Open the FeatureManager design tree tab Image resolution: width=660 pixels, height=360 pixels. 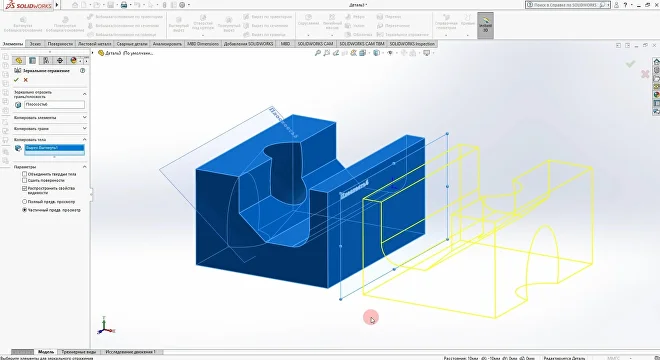19,61
